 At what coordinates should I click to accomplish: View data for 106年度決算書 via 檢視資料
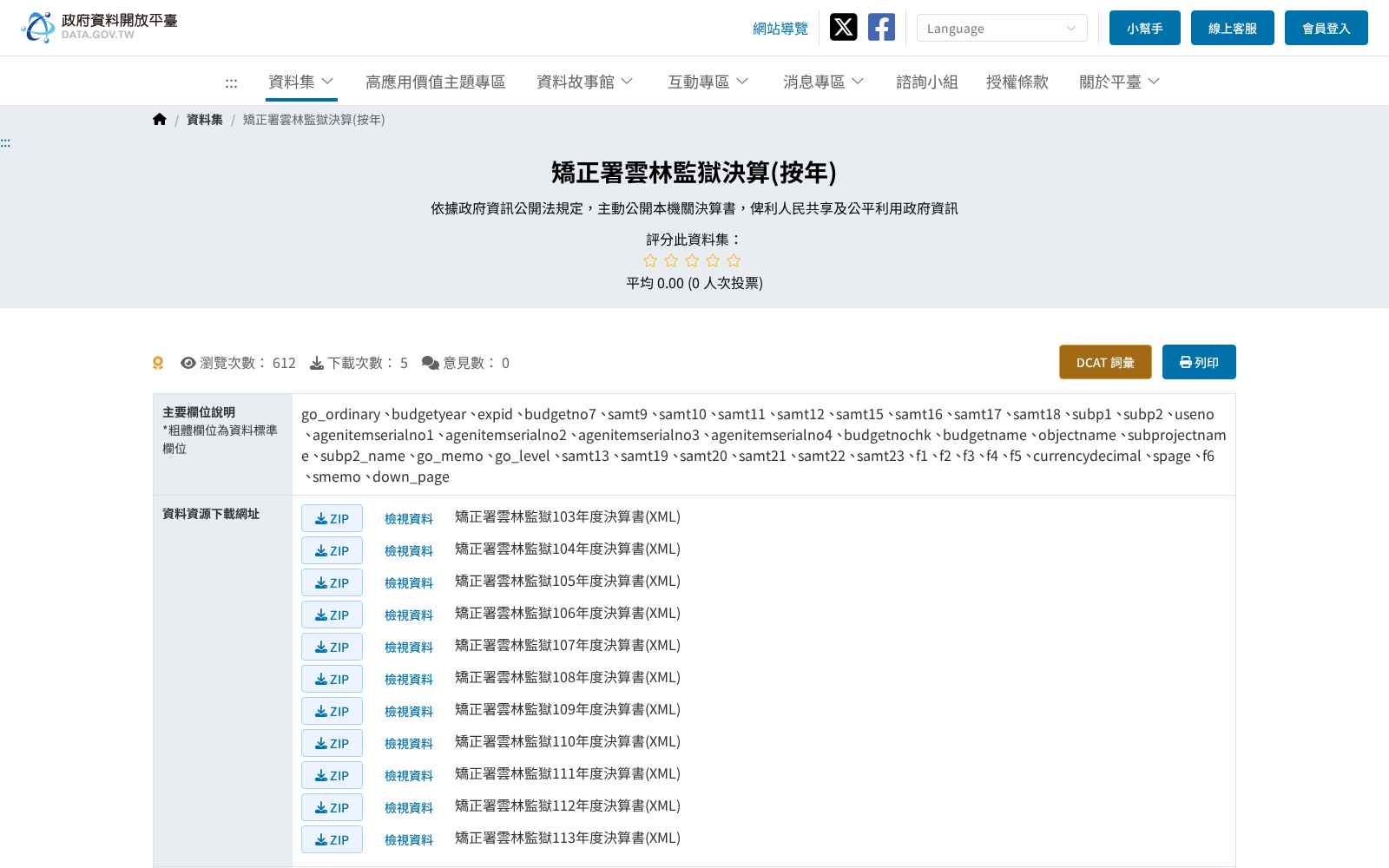pos(409,615)
